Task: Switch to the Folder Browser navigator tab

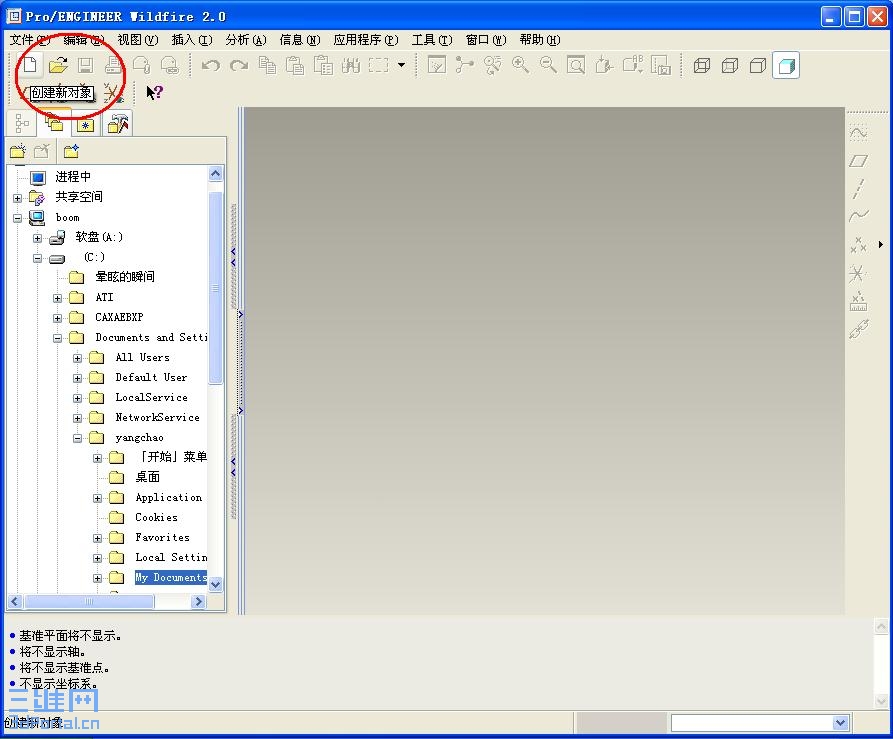Action: [x=54, y=122]
